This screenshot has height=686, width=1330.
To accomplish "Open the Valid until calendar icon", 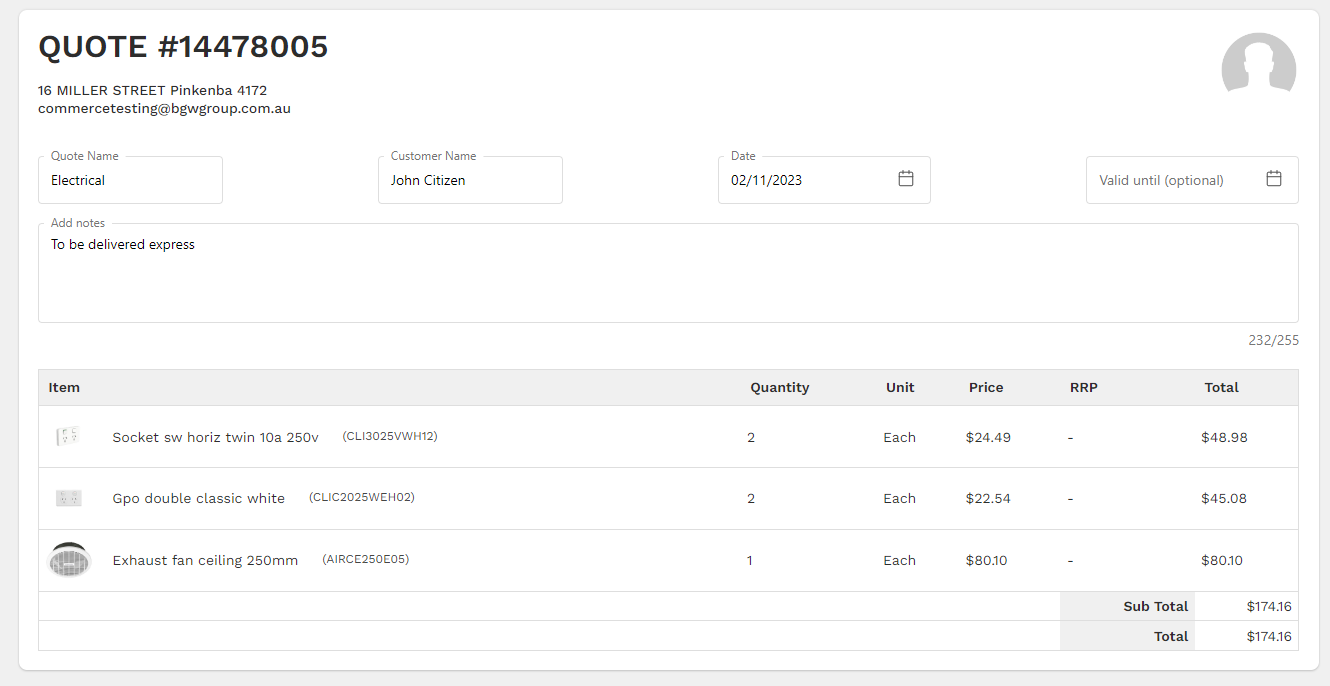I will (x=1273, y=179).
